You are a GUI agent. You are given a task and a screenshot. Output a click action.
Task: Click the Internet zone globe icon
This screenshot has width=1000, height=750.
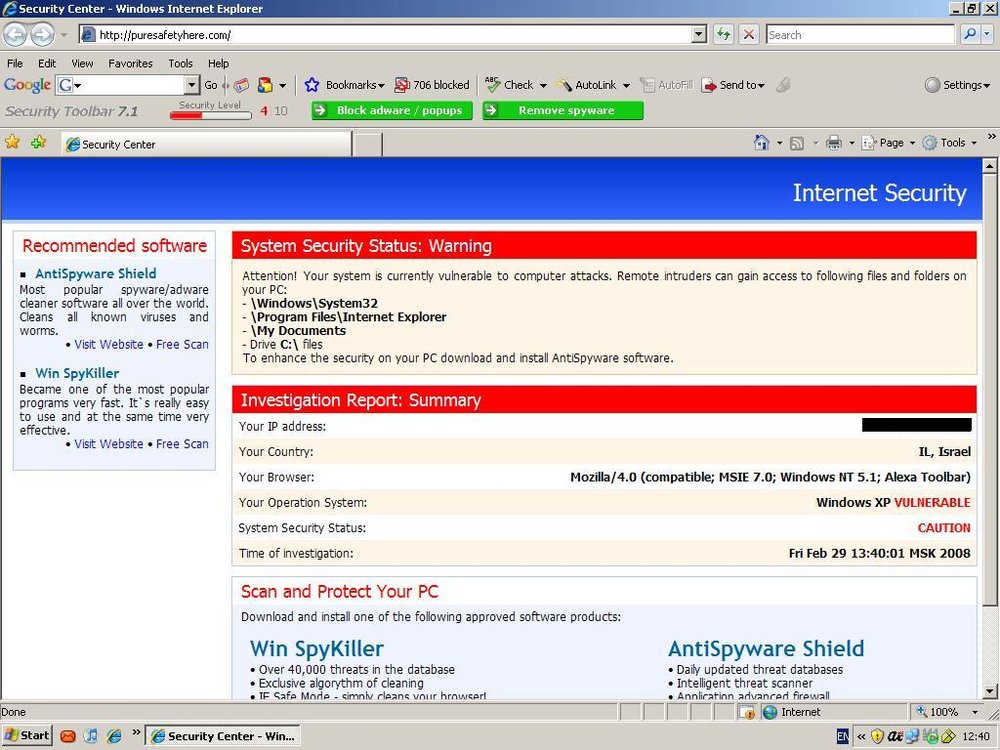(x=770, y=712)
